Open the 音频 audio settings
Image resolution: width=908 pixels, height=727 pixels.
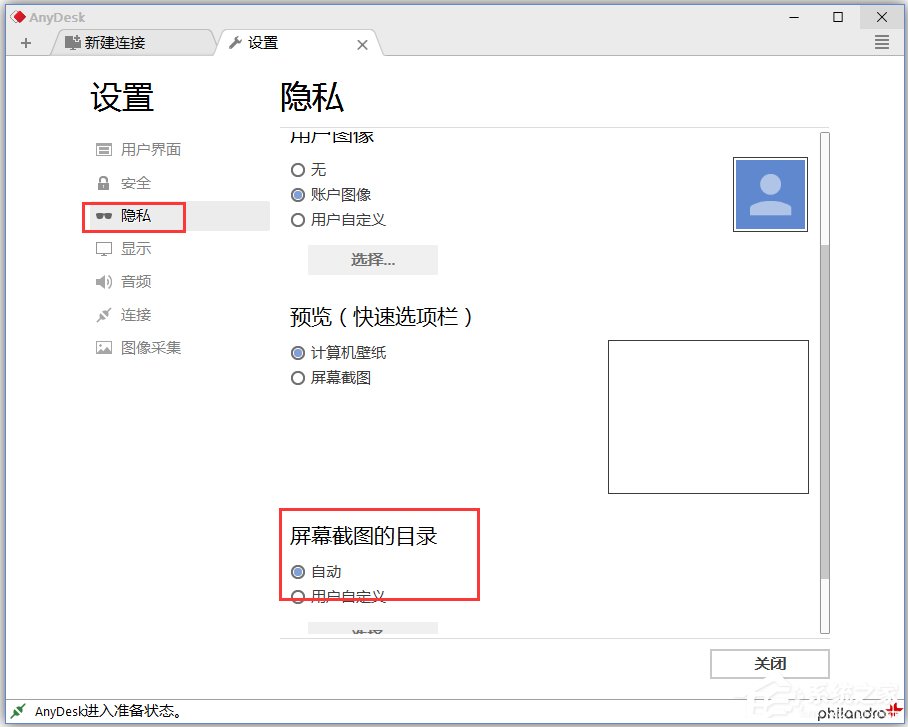click(131, 281)
